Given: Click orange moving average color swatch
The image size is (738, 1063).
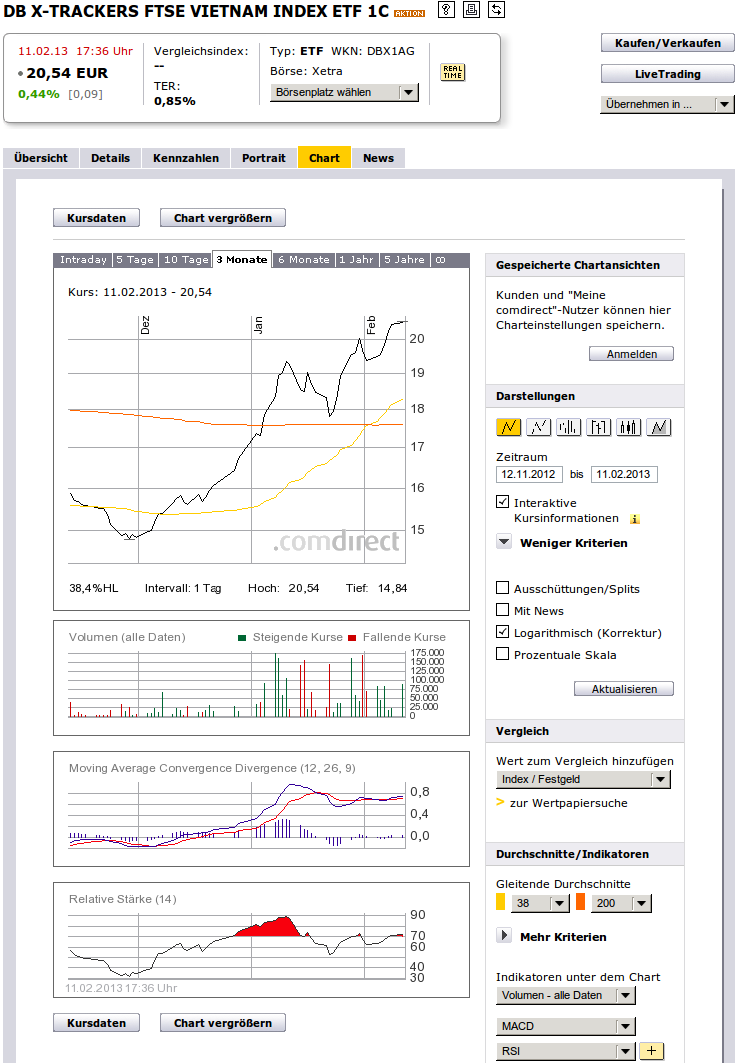Looking at the screenshot, I should [580, 902].
